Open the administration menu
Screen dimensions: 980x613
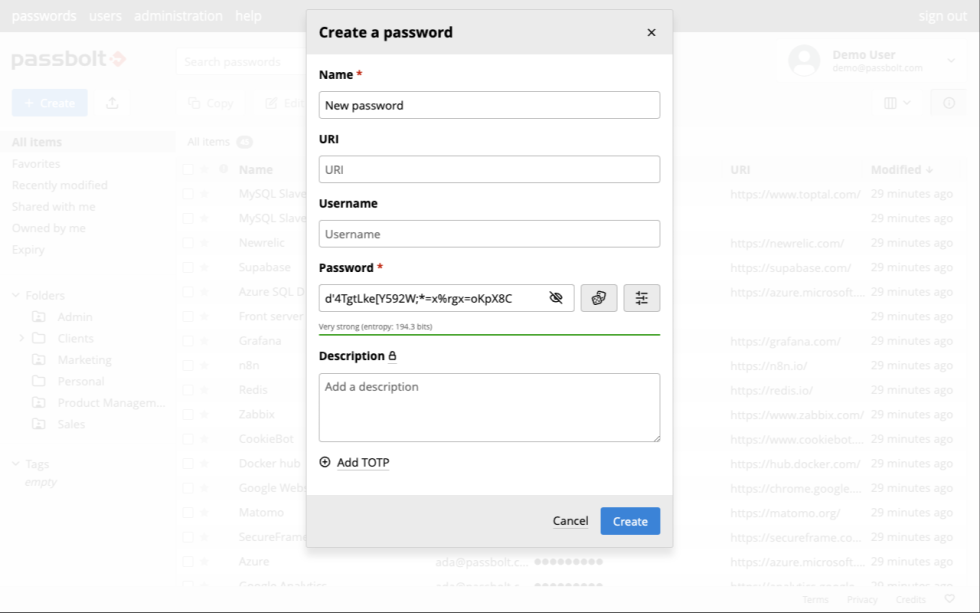pos(178,16)
